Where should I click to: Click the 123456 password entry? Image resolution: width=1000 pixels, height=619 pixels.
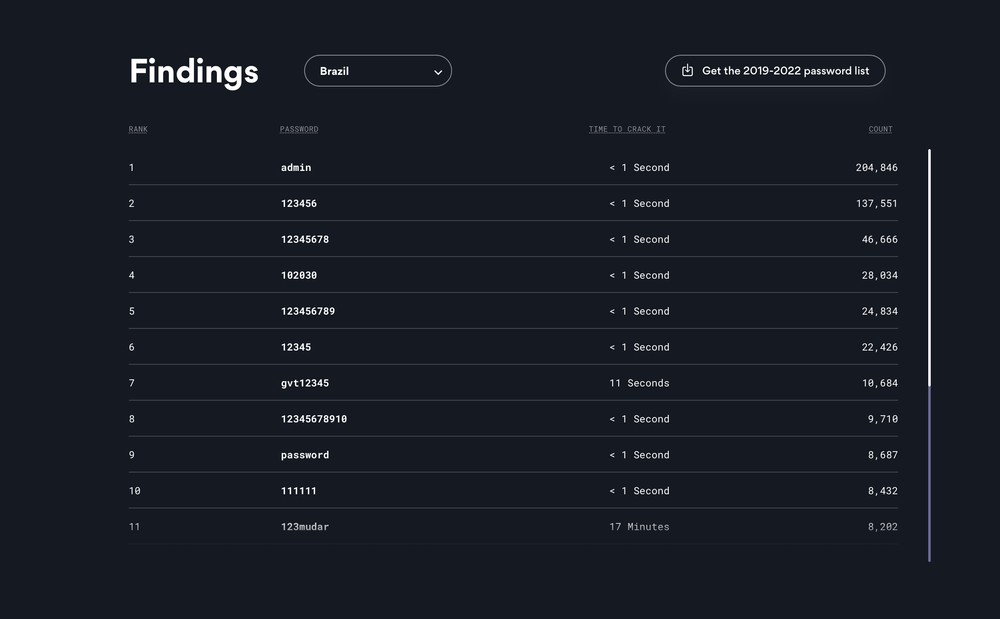click(x=299, y=203)
